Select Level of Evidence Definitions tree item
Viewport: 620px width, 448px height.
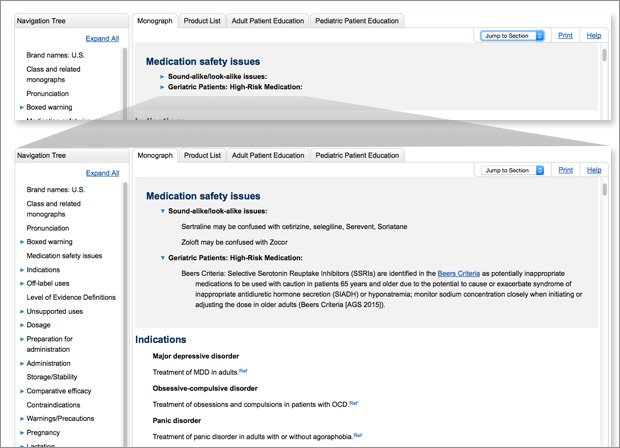pos(70,297)
